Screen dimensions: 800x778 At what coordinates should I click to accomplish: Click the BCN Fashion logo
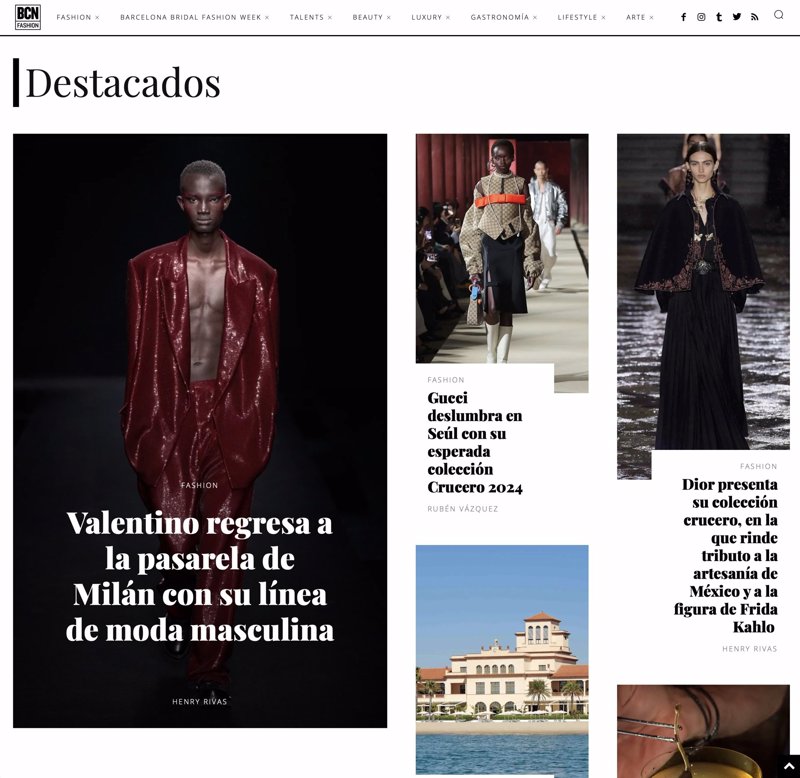[28, 16]
